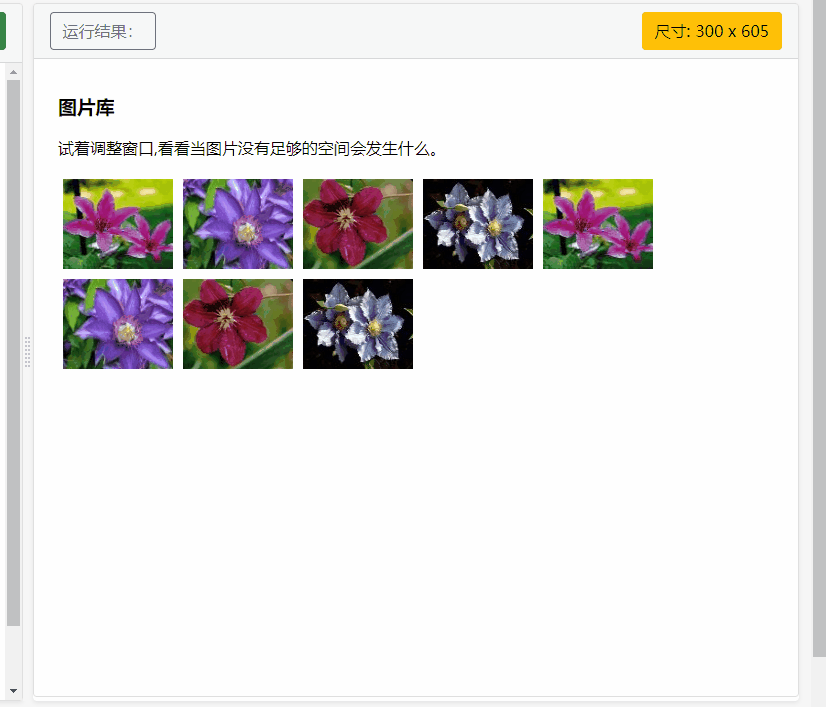The width and height of the screenshot is (826, 707).
Task: Click the down arrow of the left scrollbar
Action: [11, 689]
